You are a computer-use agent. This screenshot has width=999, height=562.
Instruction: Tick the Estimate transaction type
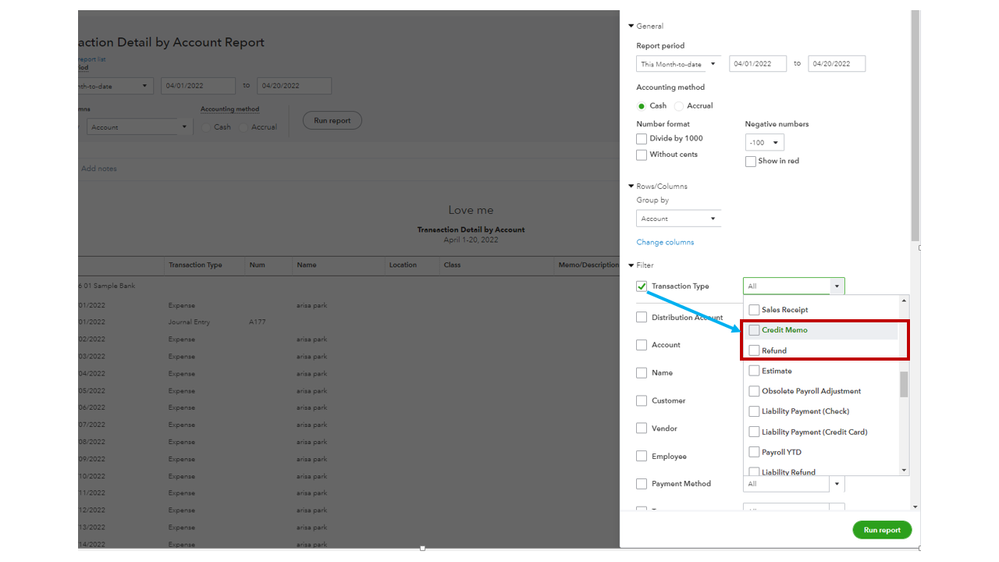[x=754, y=371]
